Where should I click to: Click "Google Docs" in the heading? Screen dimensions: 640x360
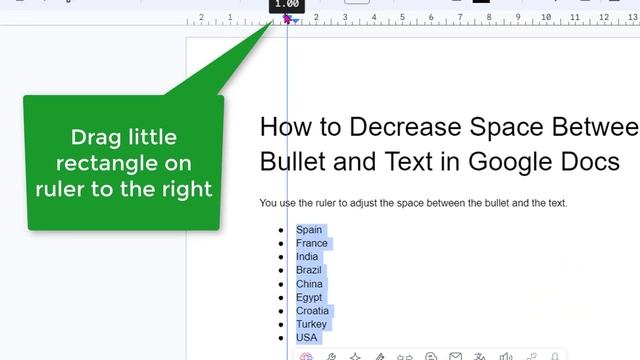click(x=544, y=162)
